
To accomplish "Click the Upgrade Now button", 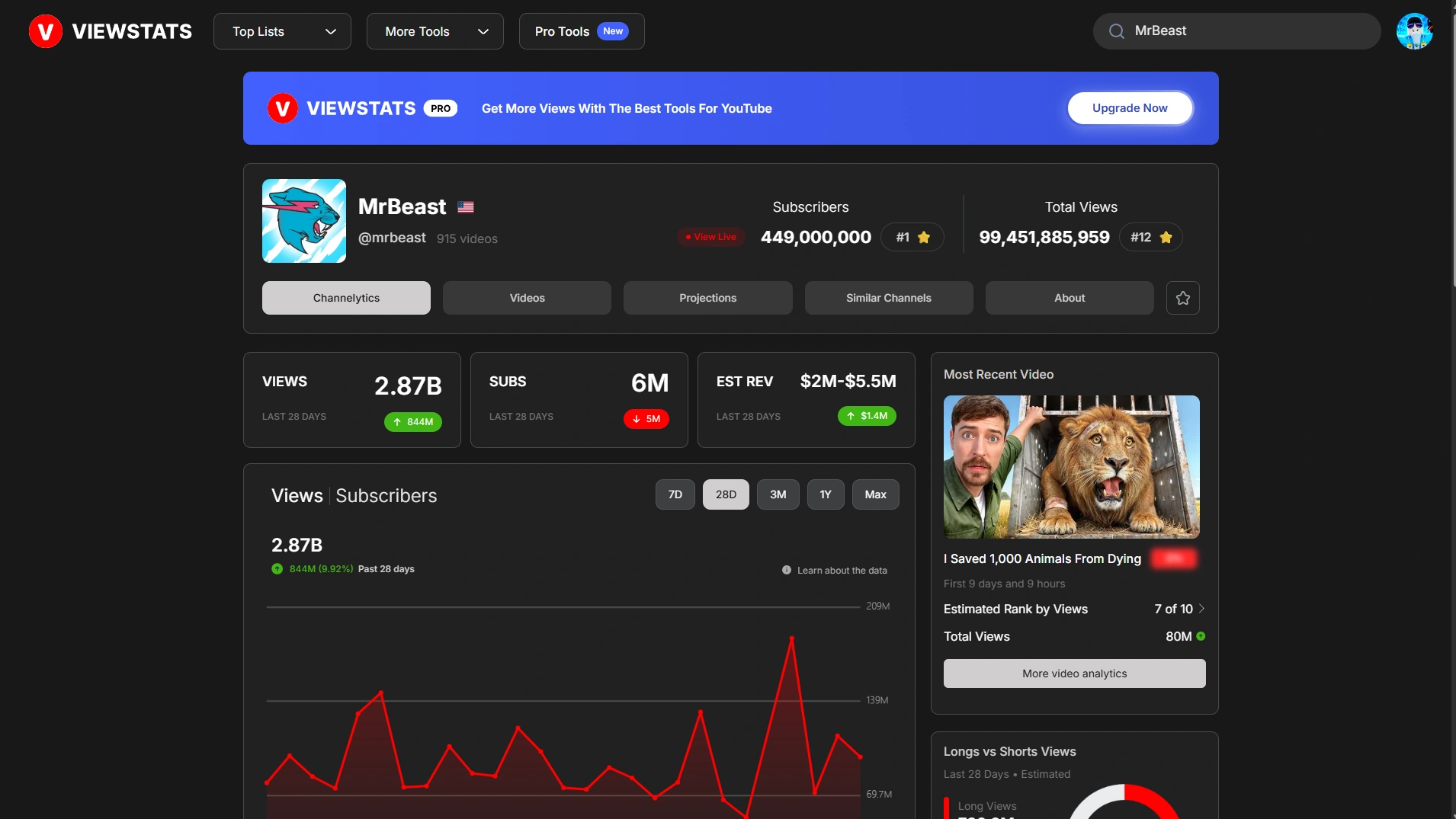I will click(1130, 108).
